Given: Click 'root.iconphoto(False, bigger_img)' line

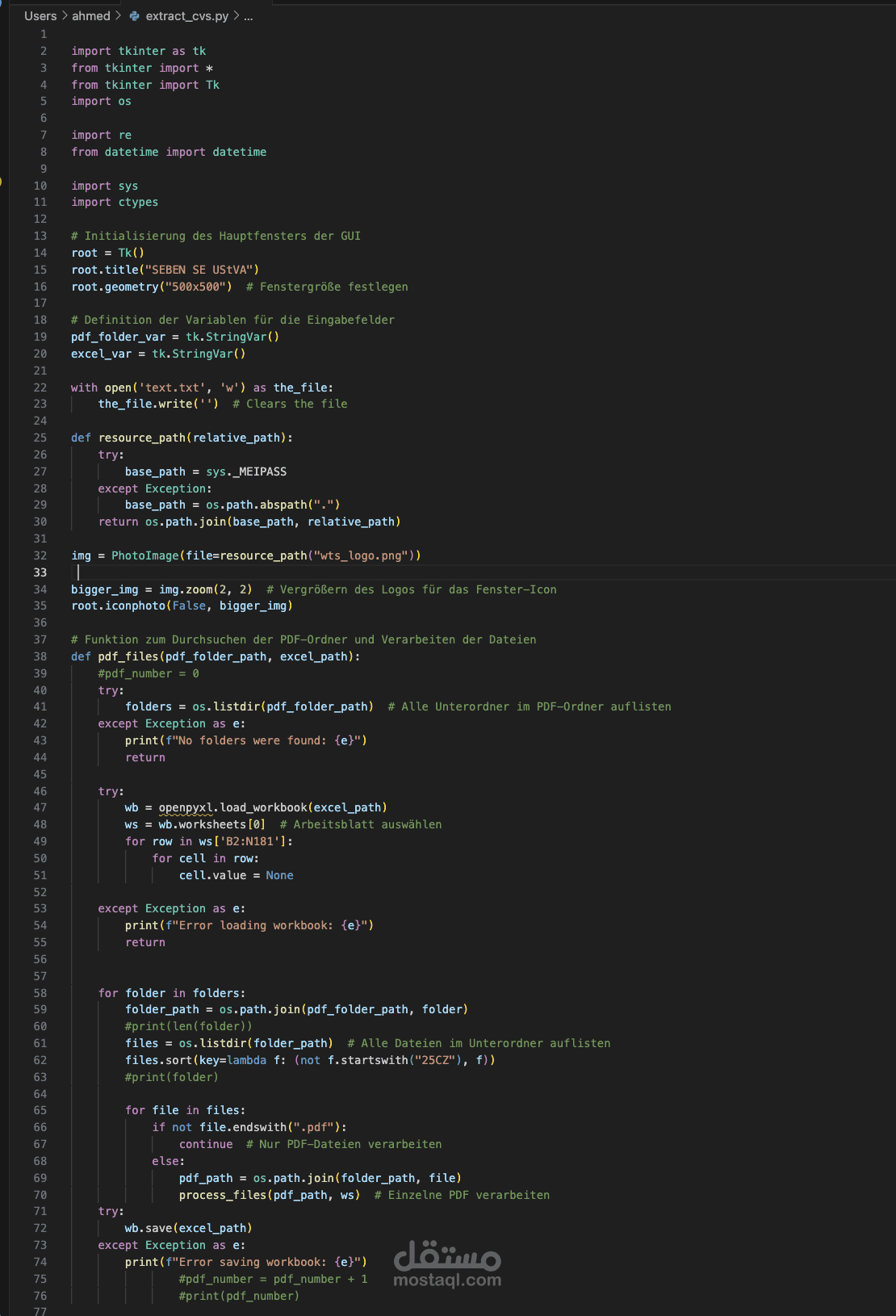Looking at the screenshot, I should tap(182, 606).
